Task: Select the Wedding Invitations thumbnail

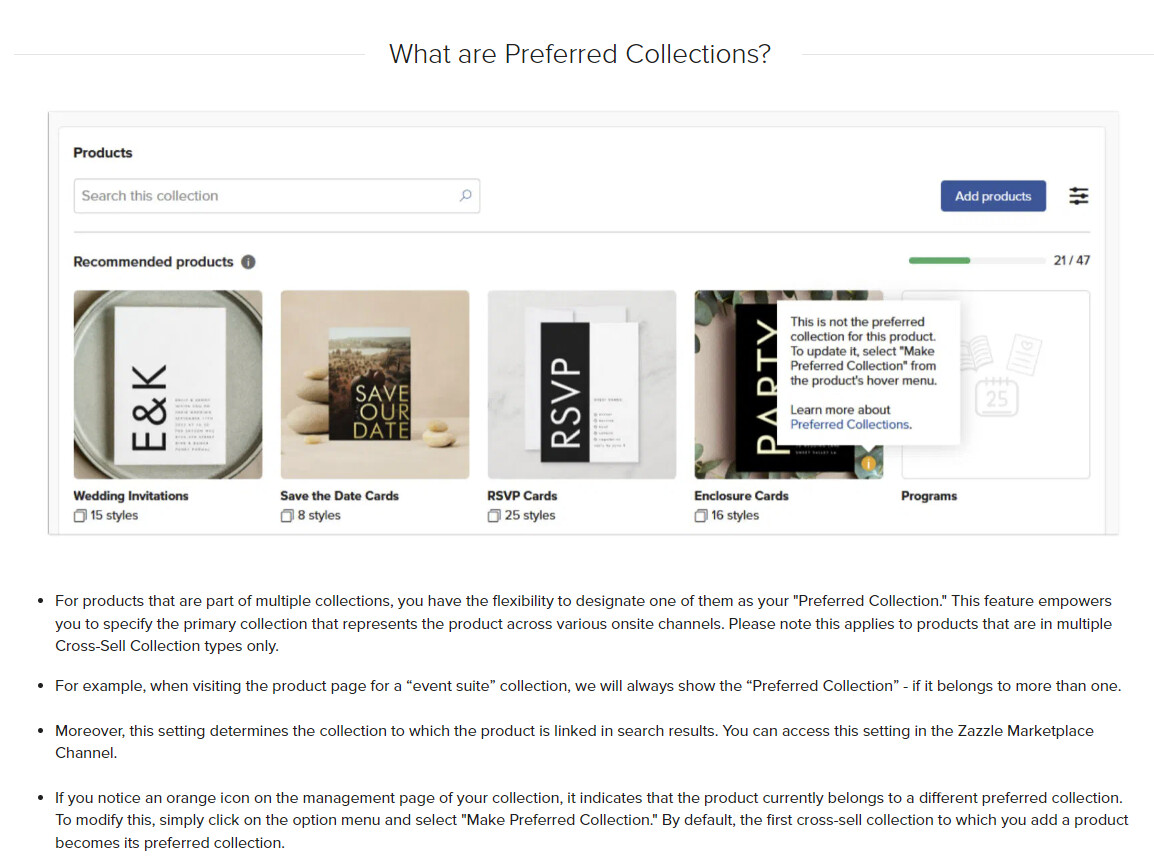Action: pyautogui.click(x=168, y=384)
